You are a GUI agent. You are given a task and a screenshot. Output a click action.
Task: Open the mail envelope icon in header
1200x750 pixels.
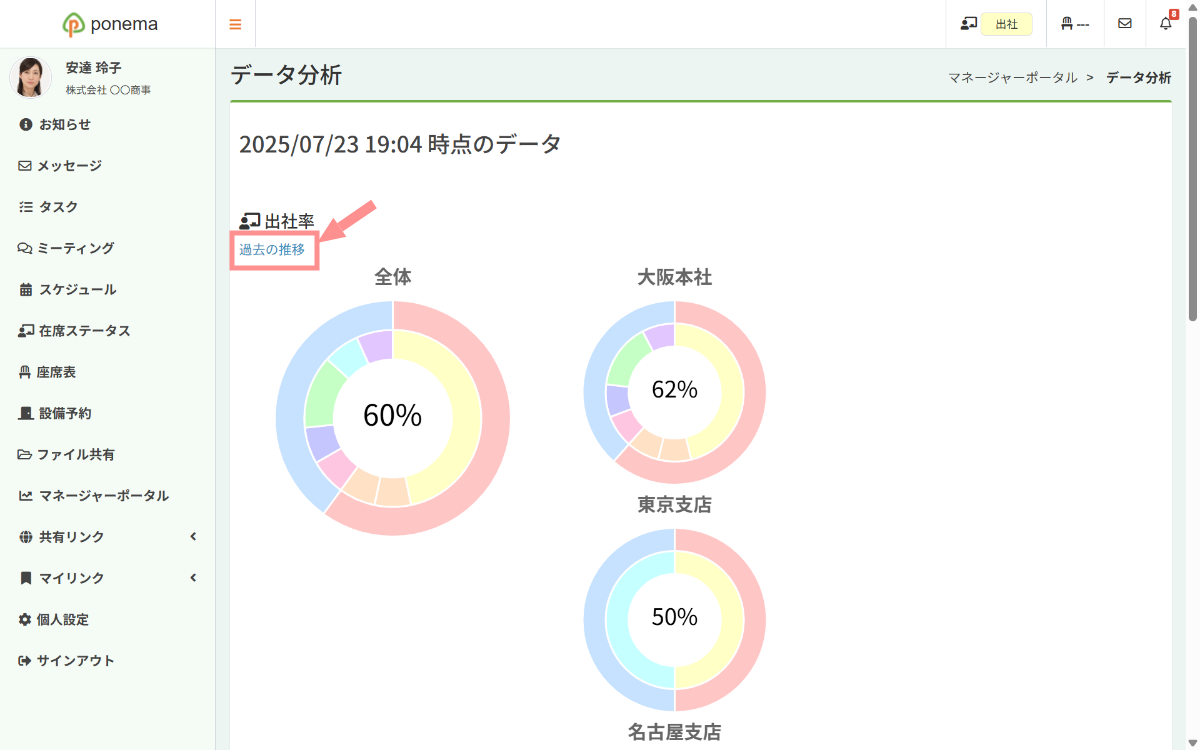[1125, 24]
